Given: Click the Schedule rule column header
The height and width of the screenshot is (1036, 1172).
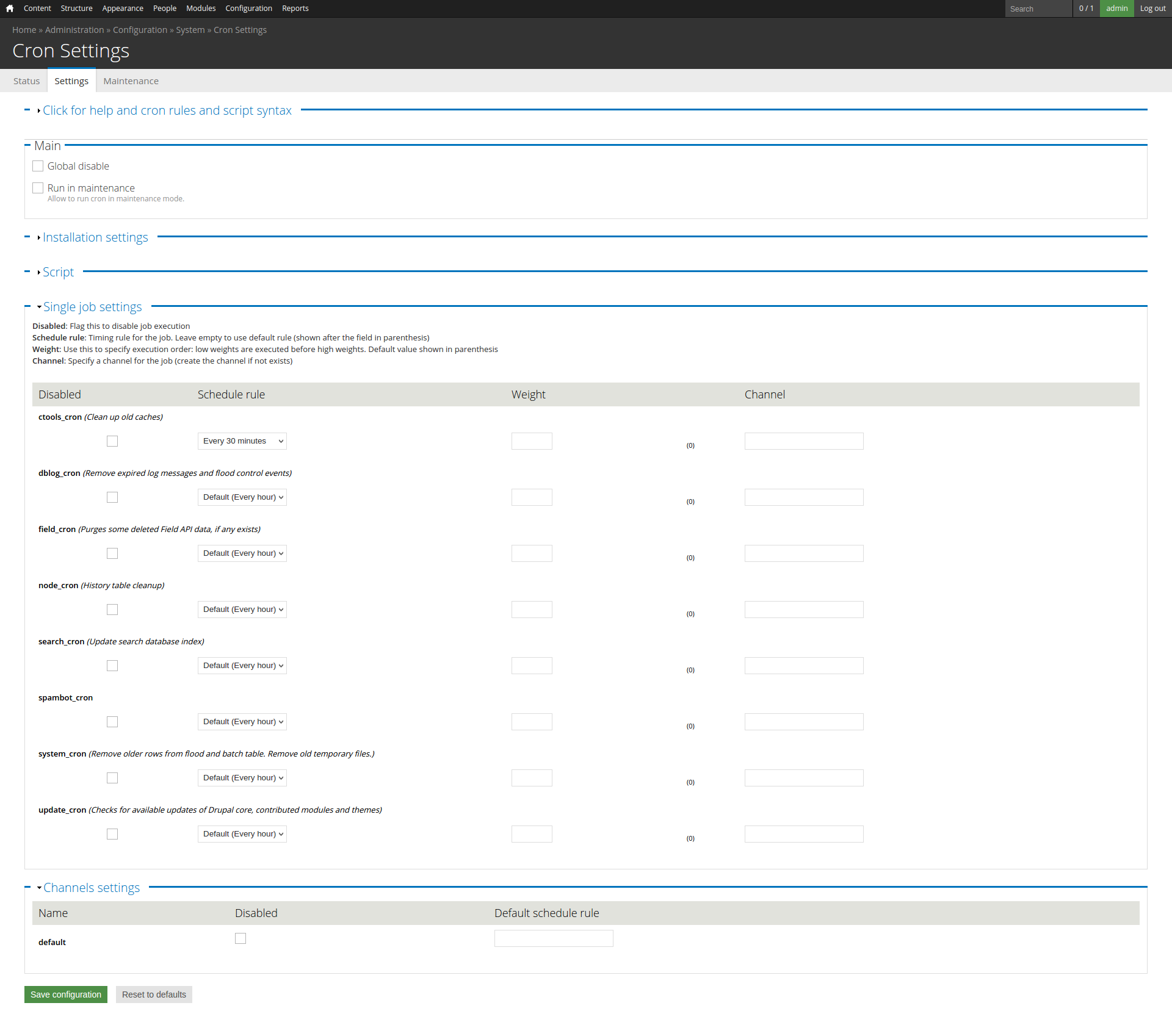Looking at the screenshot, I should pos(231,395).
